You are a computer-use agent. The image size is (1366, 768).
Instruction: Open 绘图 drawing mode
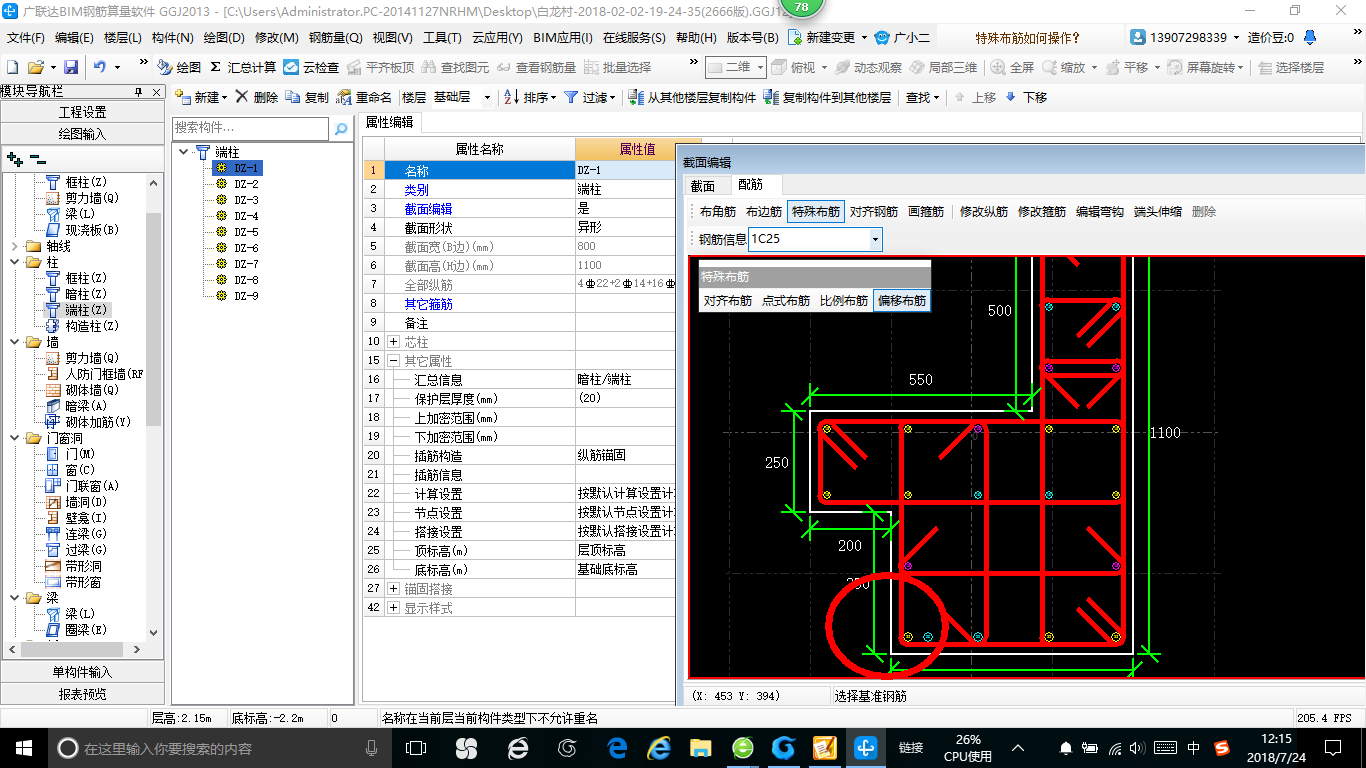pos(179,67)
